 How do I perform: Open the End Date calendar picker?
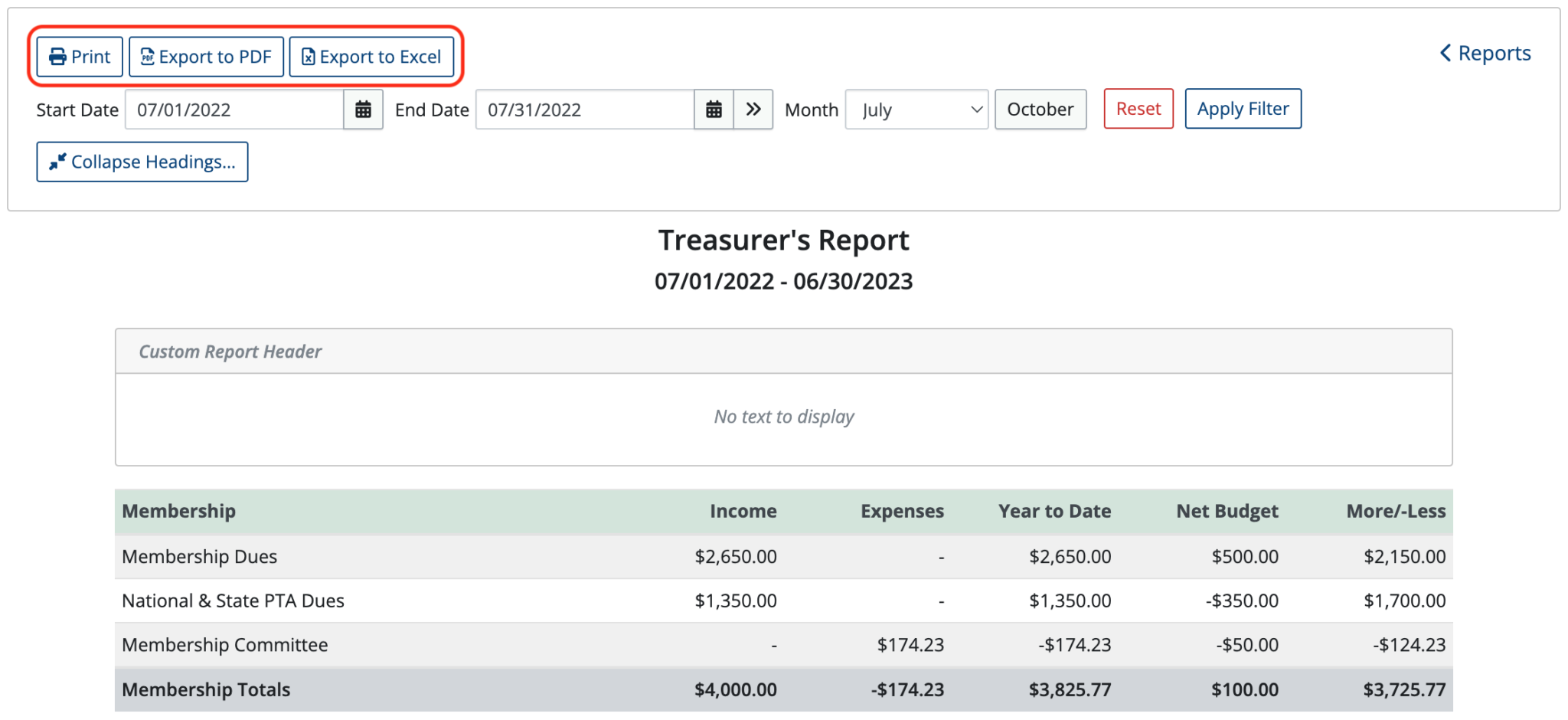[x=713, y=109]
